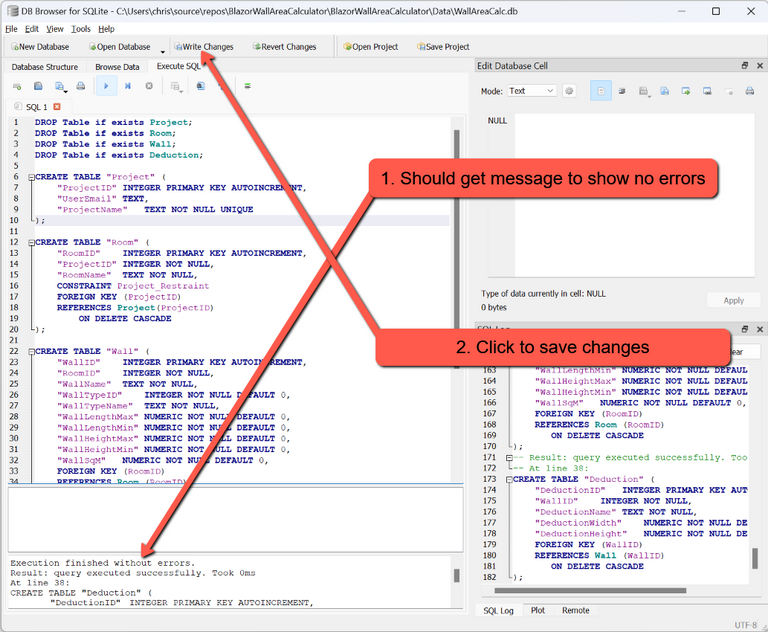Switch to the Browse Data tab
This screenshot has height=632, width=768.
coord(117,67)
